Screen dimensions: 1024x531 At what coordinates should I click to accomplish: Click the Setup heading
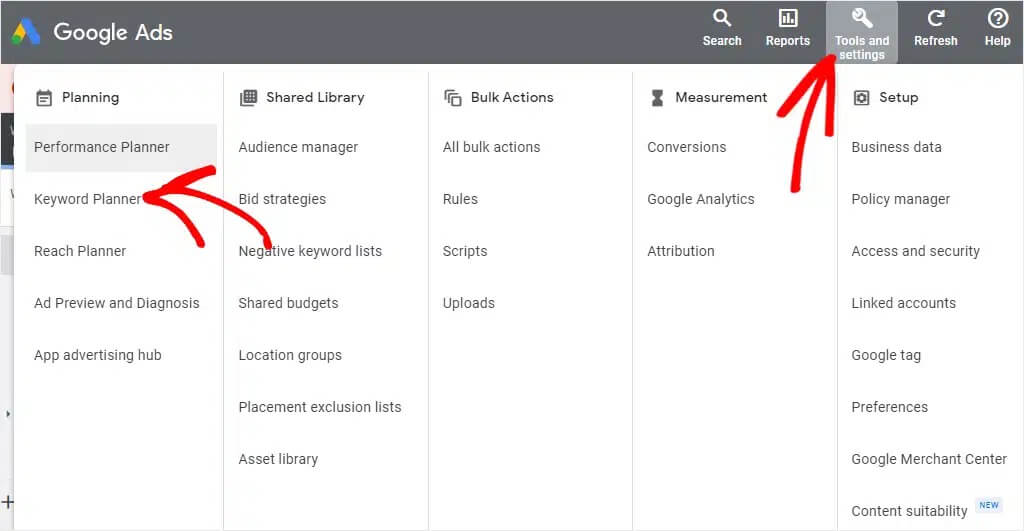(898, 98)
